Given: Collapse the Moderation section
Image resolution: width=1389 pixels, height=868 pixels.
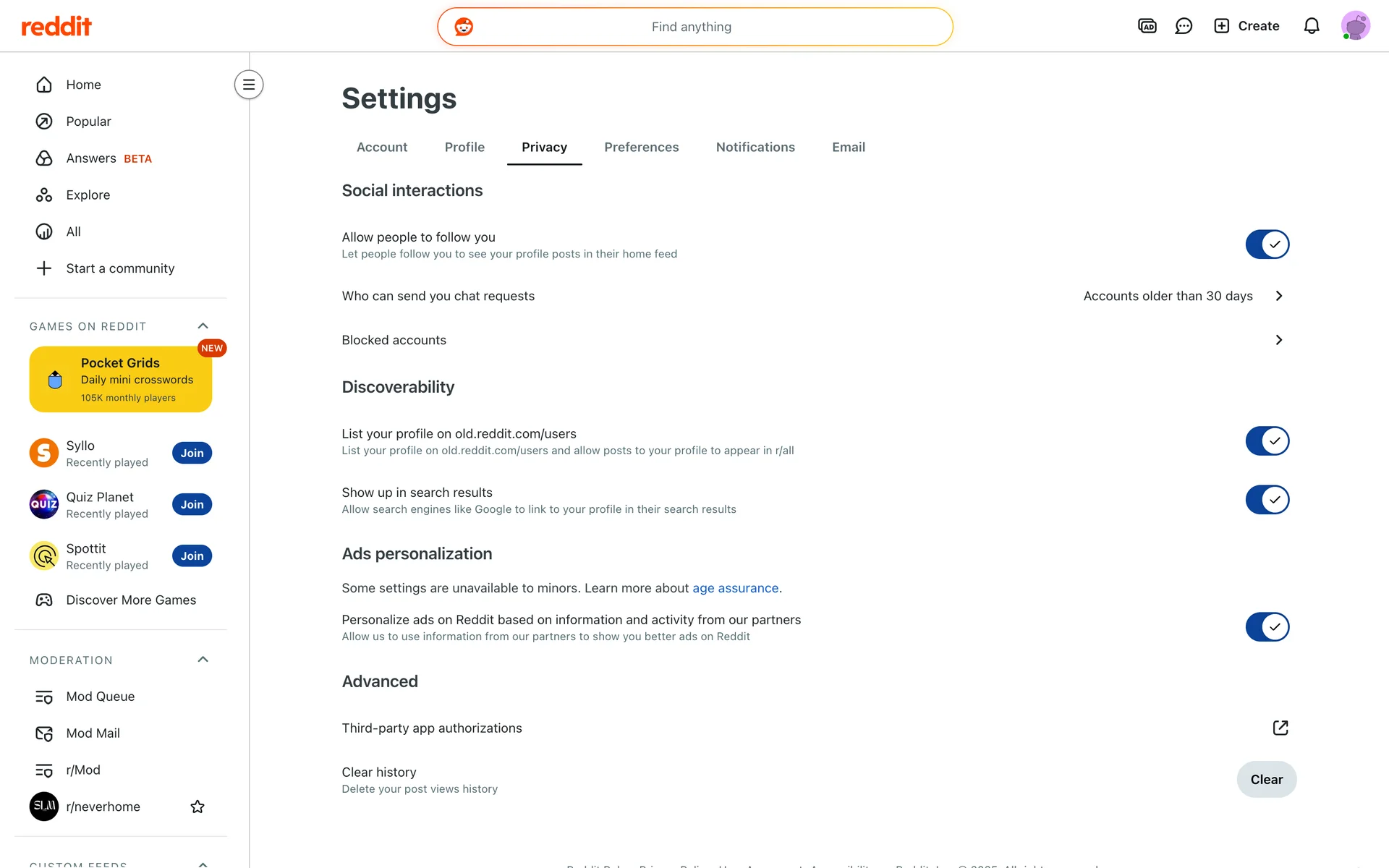Looking at the screenshot, I should pos(203,660).
